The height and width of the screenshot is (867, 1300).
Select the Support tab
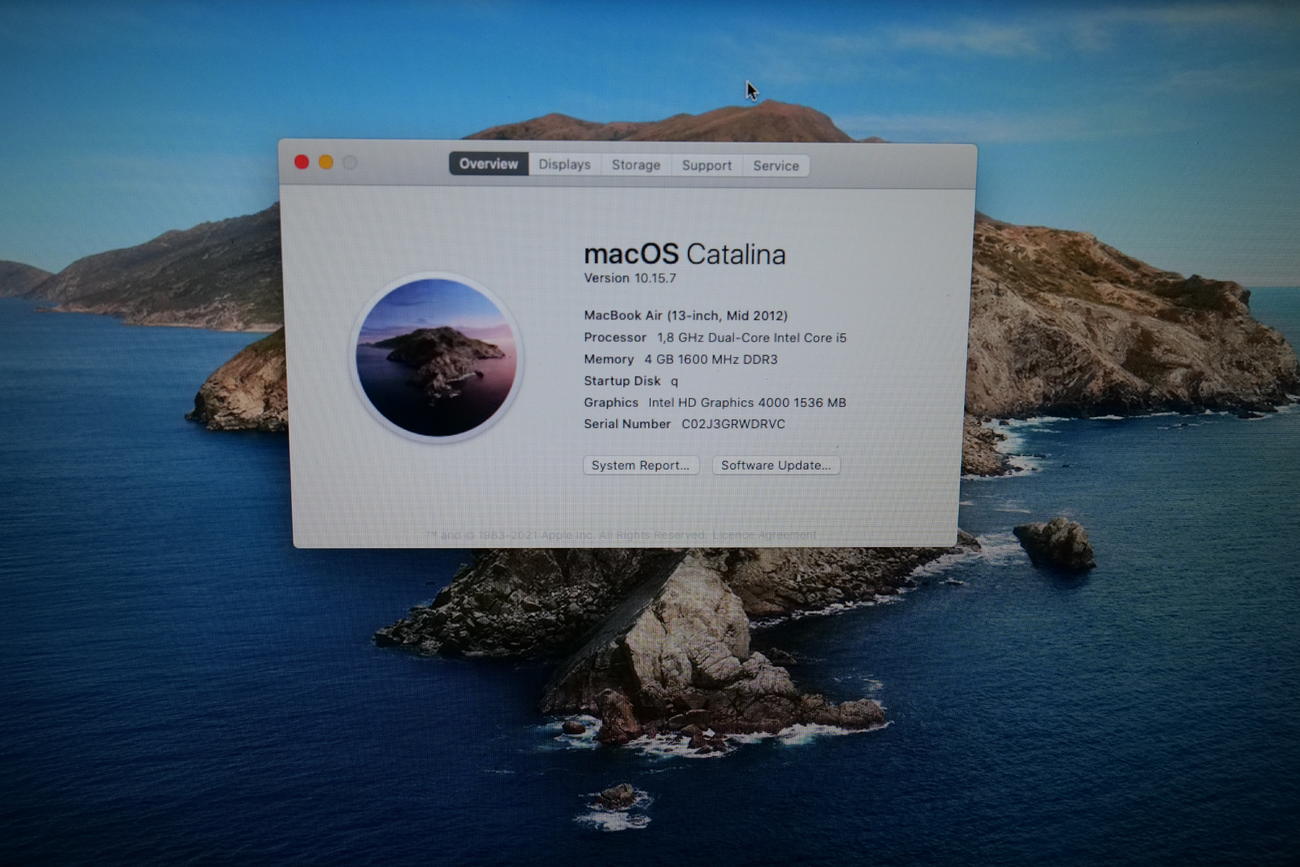(707, 165)
